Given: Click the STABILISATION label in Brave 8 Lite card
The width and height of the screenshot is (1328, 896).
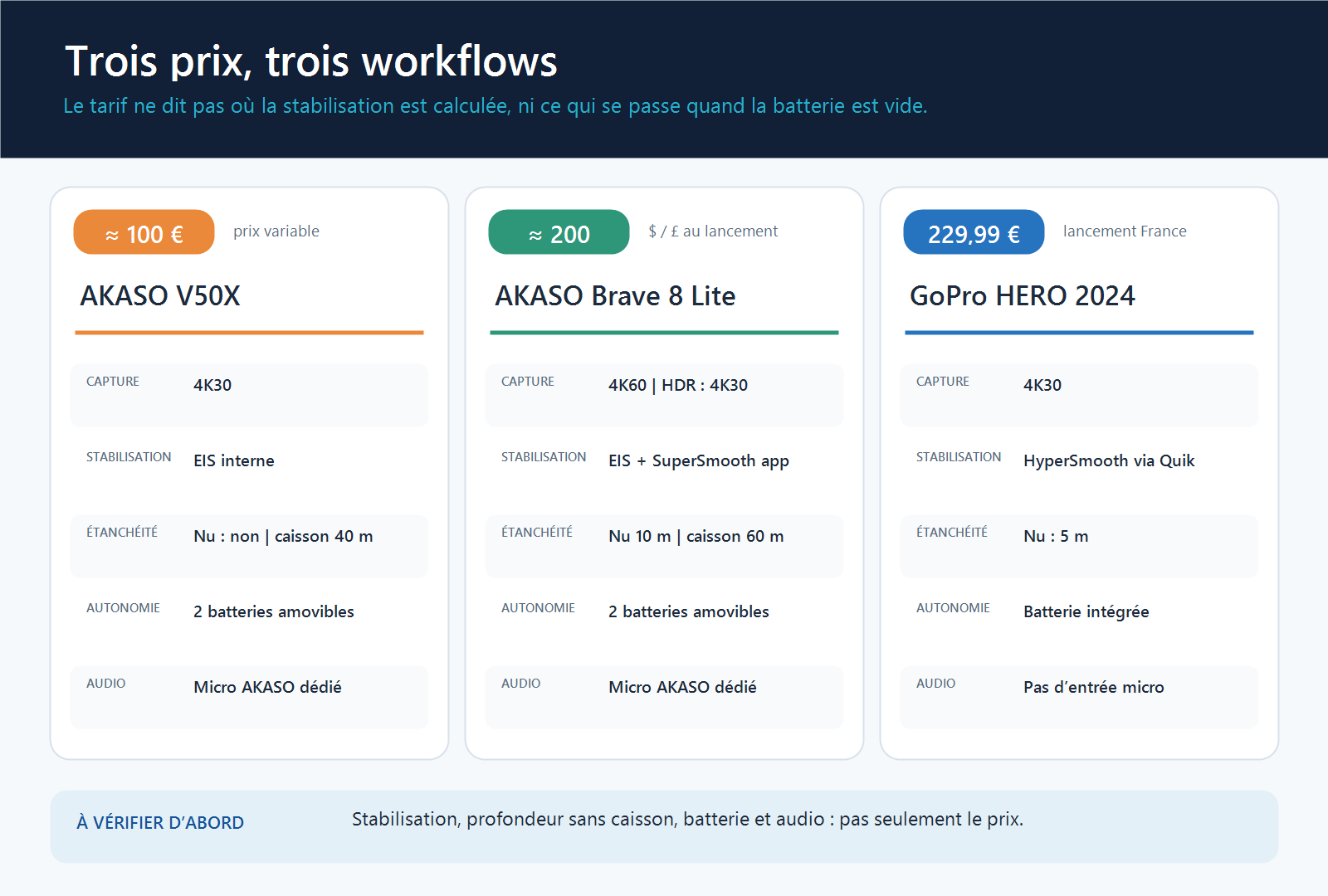Looking at the screenshot, I should (544, 457).
